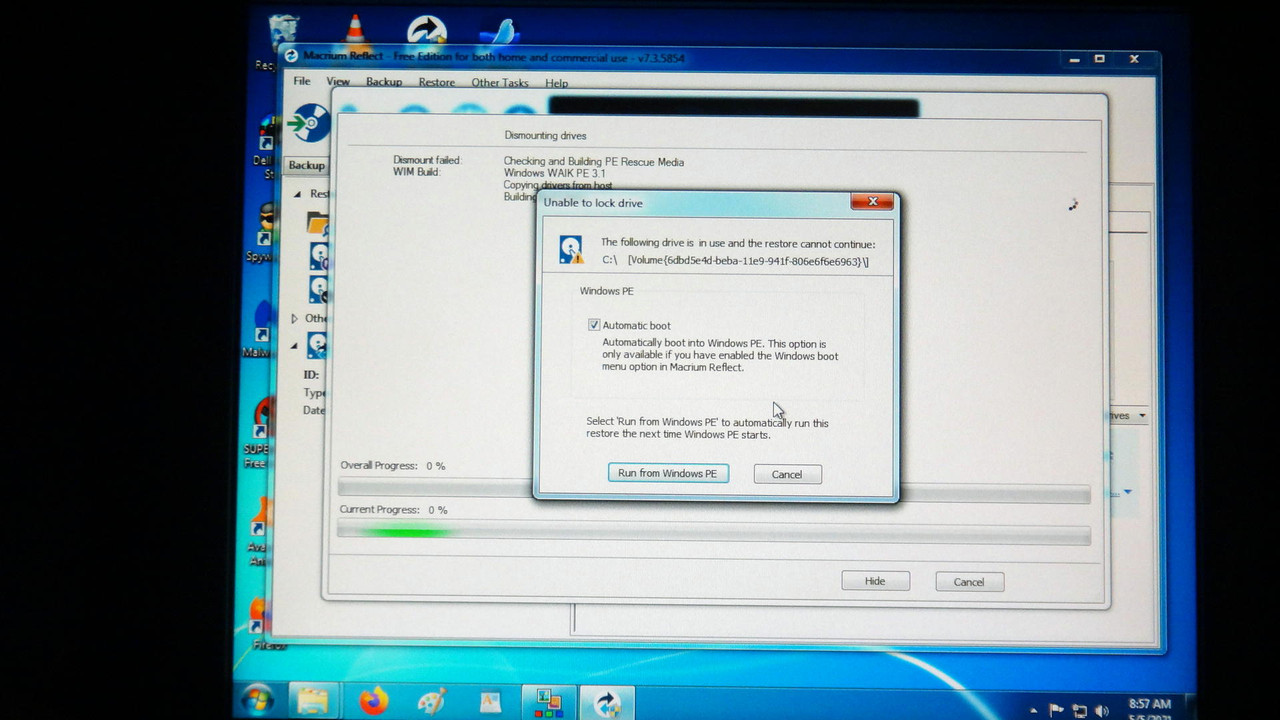
Task: Uncheck the Automatic boot checkbox
Action: pyautogui.click(x=594, y=325)
